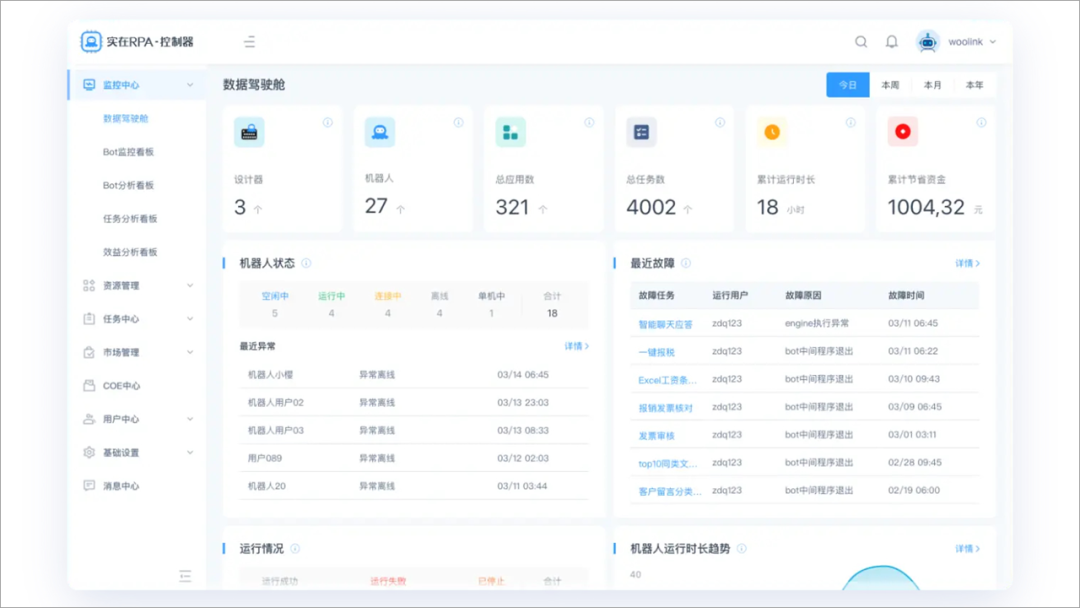Click info icon beside 运行情况
The height and width of the screenshot is (608, 1080).
point(295,549)
